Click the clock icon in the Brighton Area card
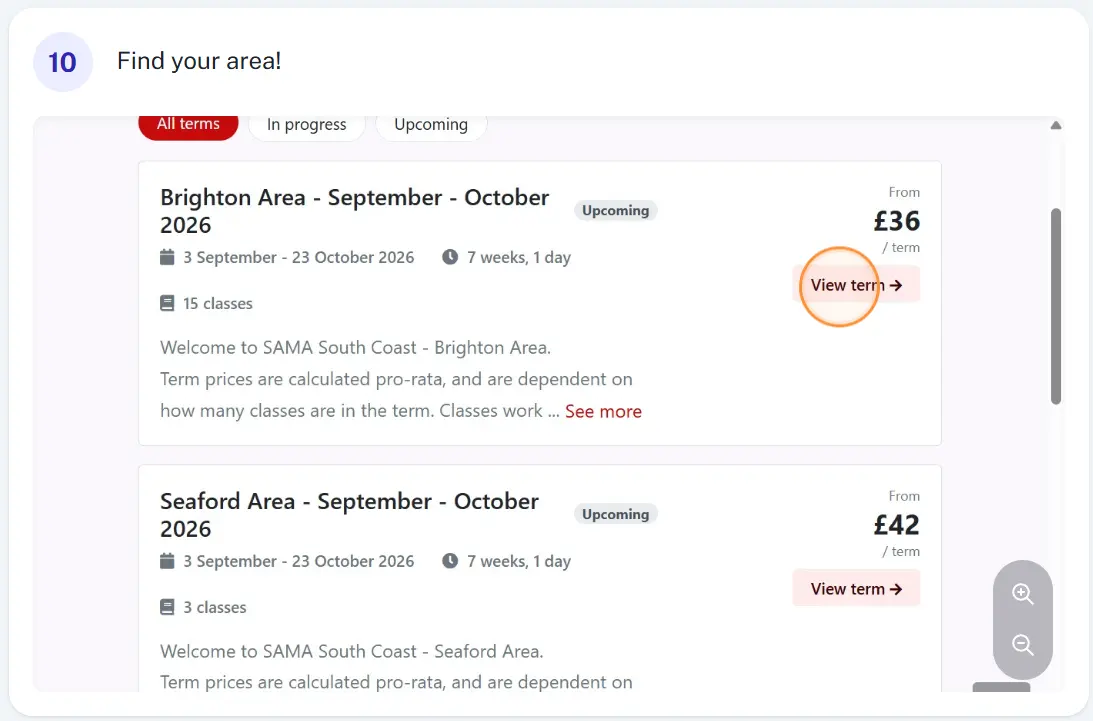The height and width of the screenshot is (721, 1093). click(450, 257)
